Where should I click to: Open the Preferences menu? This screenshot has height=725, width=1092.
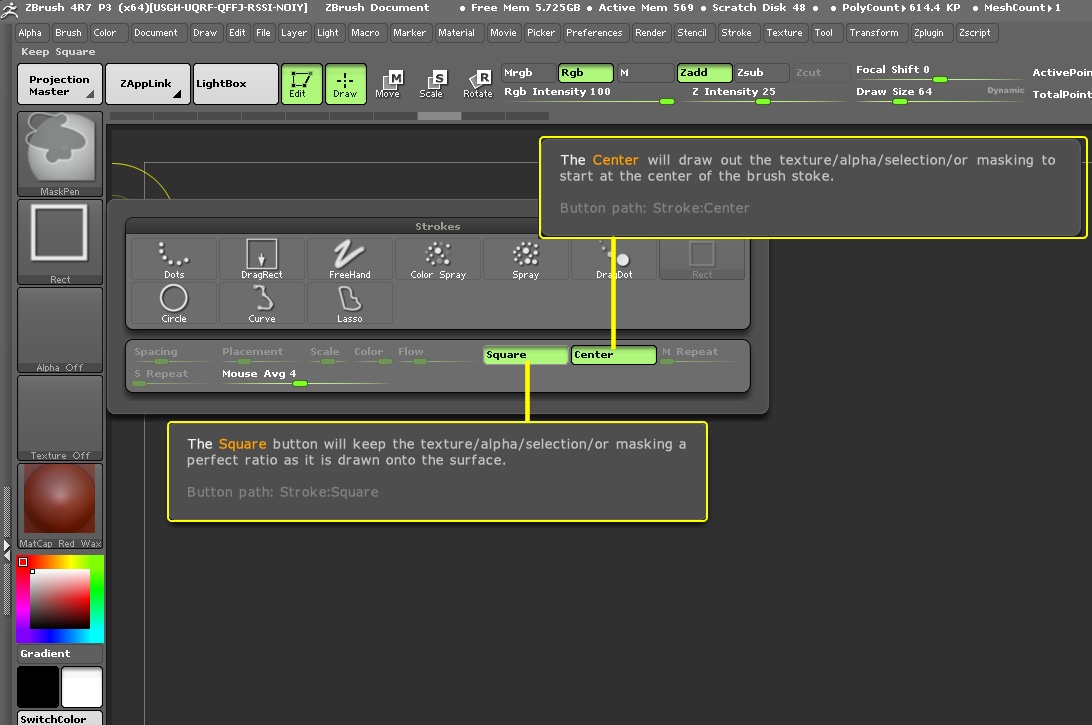pos(594,33)
